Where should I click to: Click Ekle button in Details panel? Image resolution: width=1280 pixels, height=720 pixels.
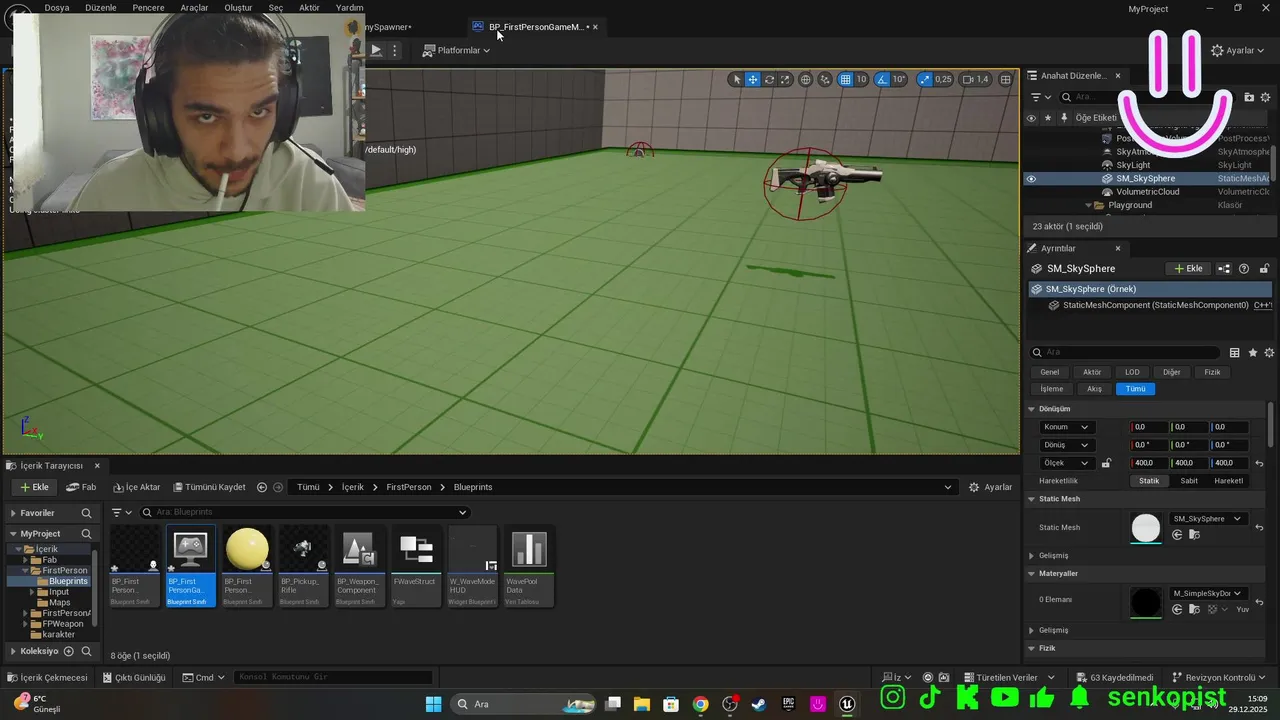click(x=1186, y=269)
